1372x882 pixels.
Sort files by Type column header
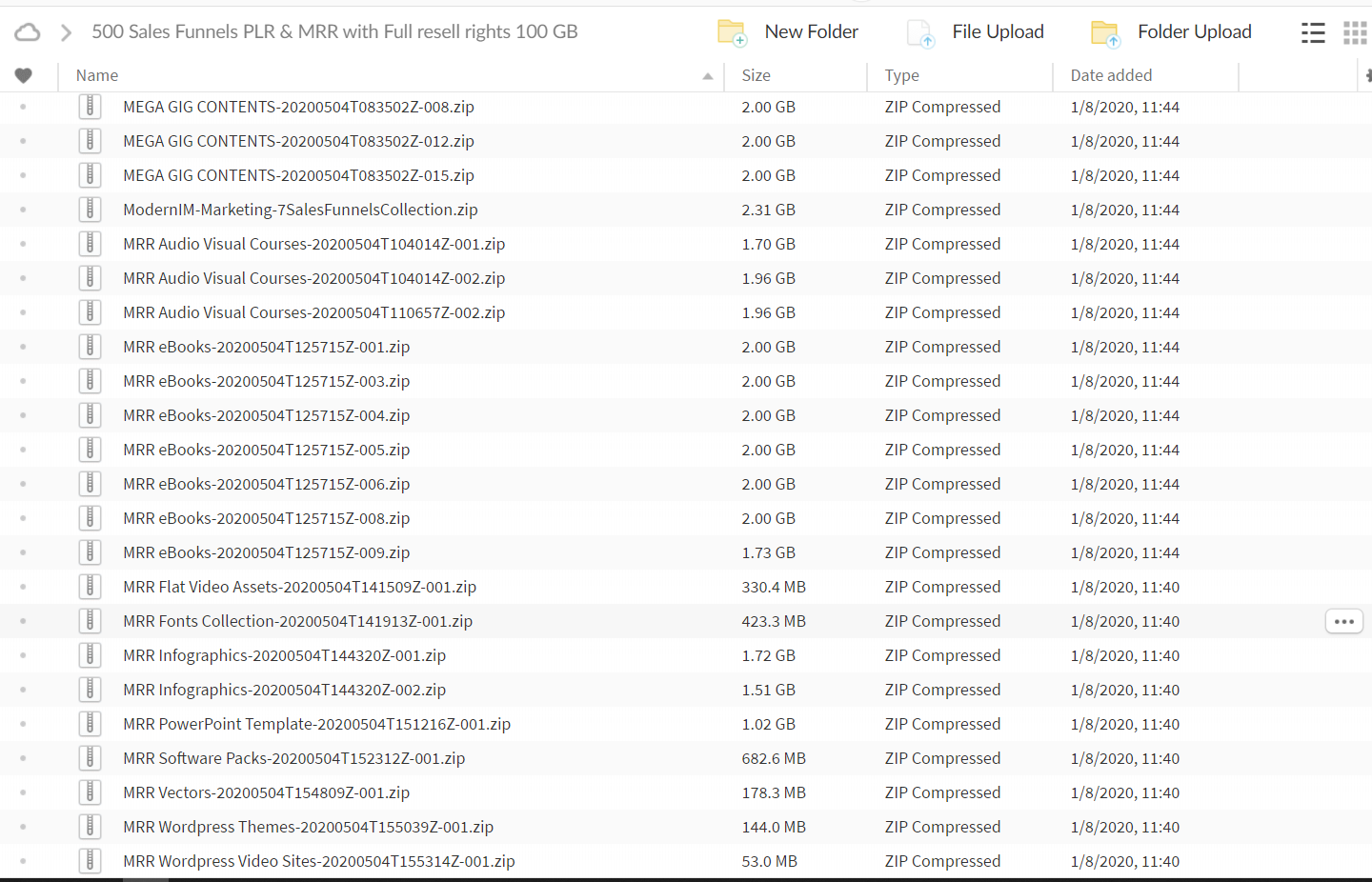[x=901, y=75]
